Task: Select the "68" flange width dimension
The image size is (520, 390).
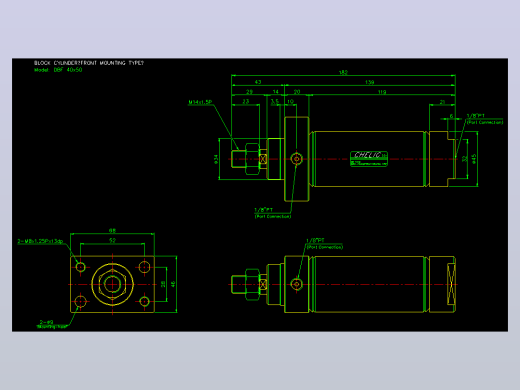Action: pyautogui.click(x=112, y=230)
